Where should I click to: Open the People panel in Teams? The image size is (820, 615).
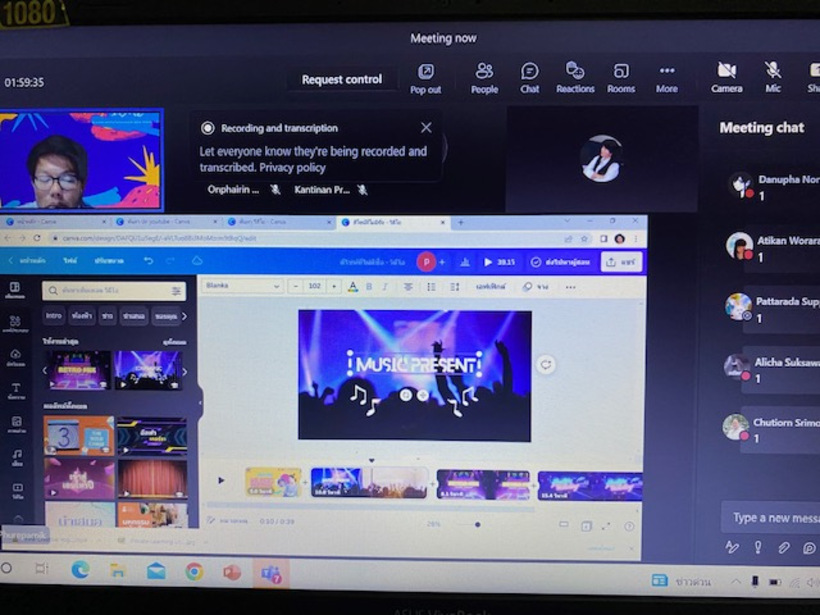pyautogui.click(x=484, y=76)
